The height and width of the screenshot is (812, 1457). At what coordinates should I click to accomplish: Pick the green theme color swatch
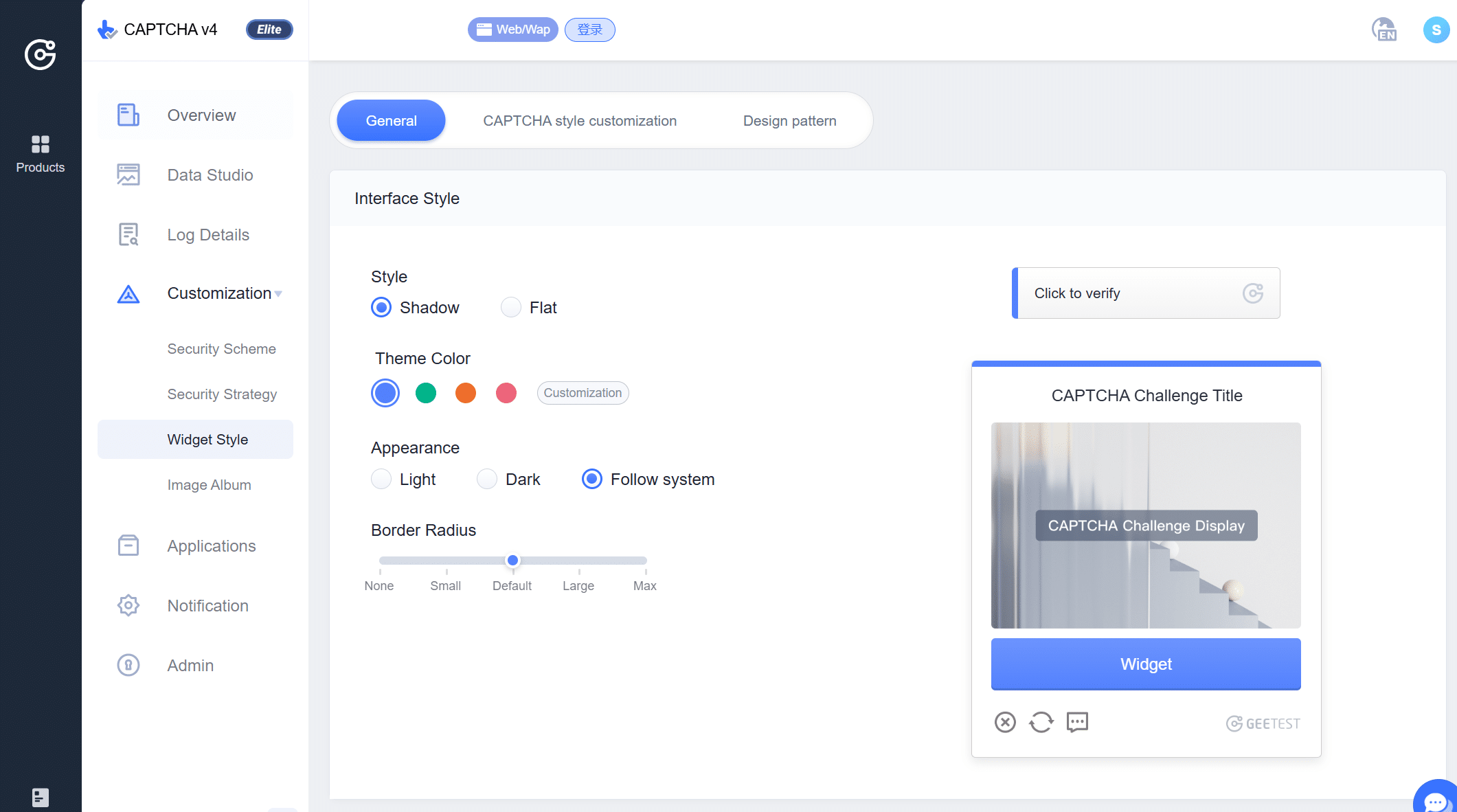[426, 393]
